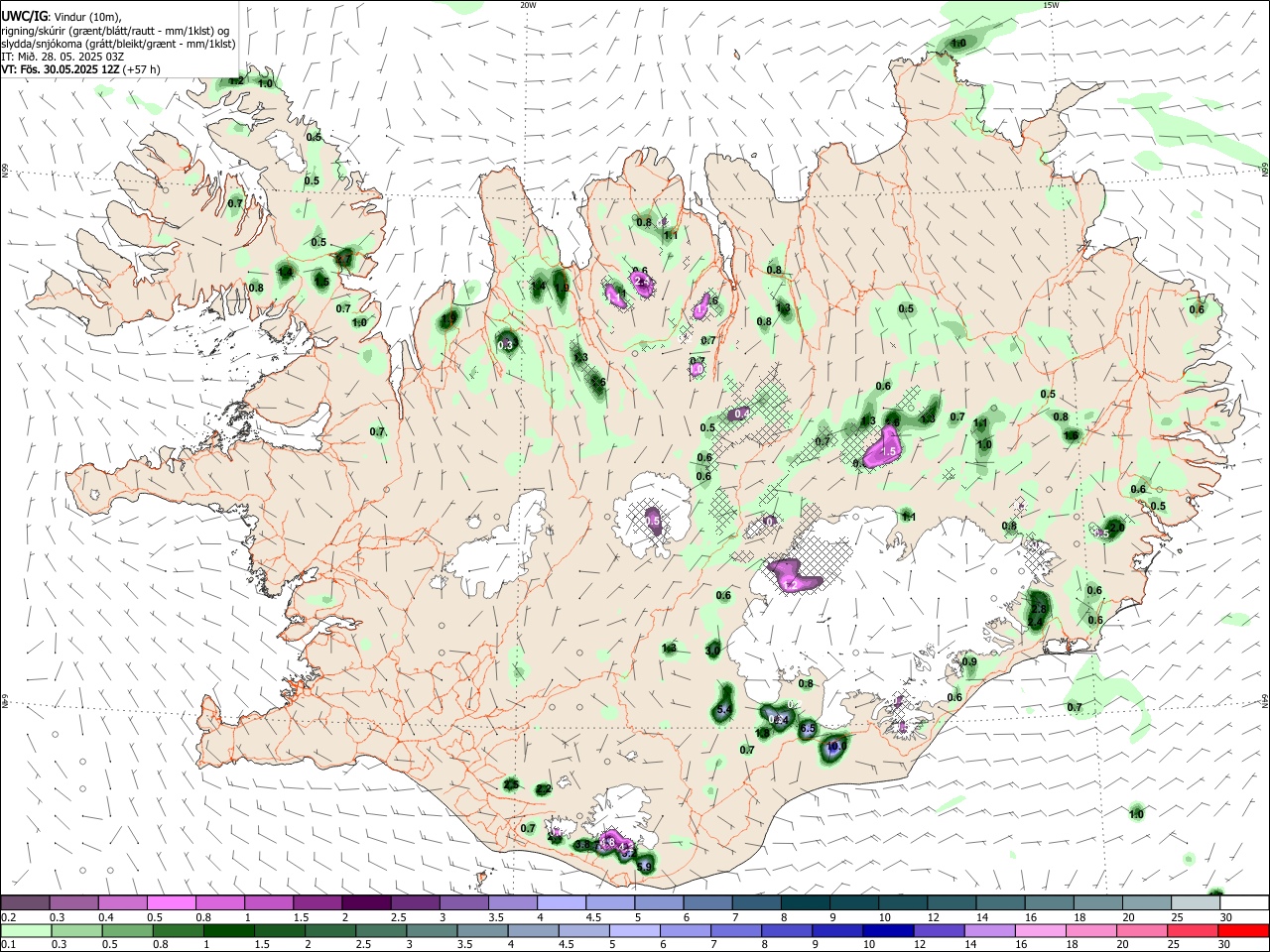
Task: Click the 5.4 precipitation value label
Action: coord(723,711)
